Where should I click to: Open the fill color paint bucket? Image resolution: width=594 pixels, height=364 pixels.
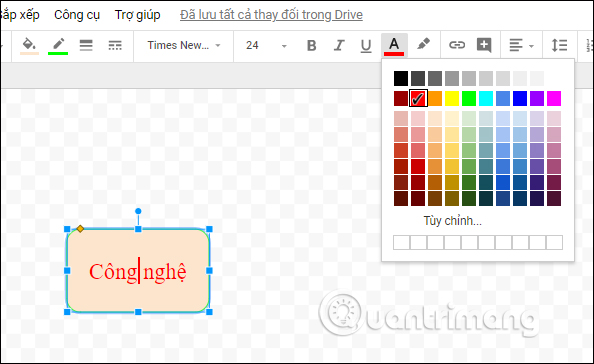30,46
